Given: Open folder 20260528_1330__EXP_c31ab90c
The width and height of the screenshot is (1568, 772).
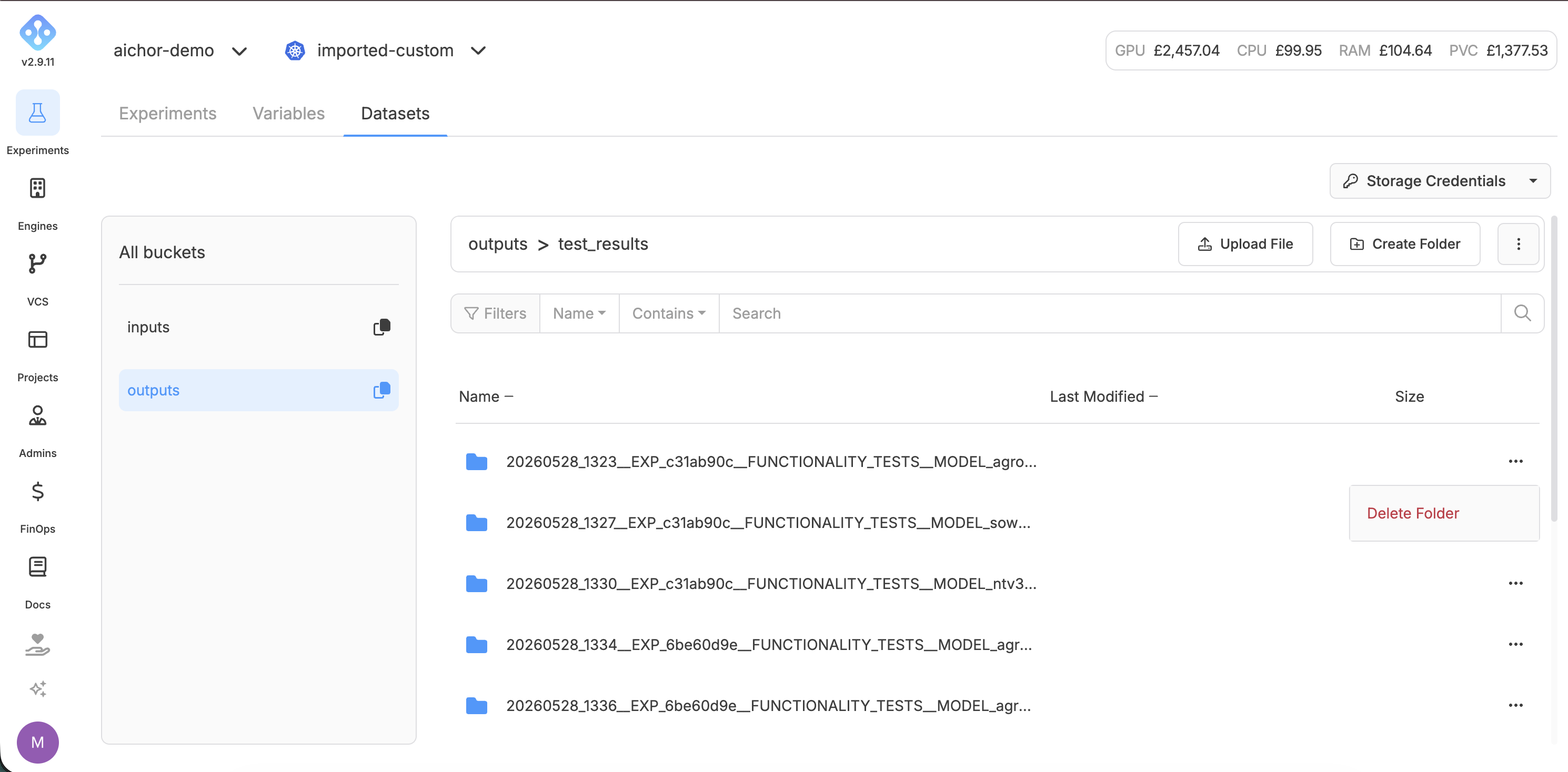Looking at the screenshot, I should [771, 583].
